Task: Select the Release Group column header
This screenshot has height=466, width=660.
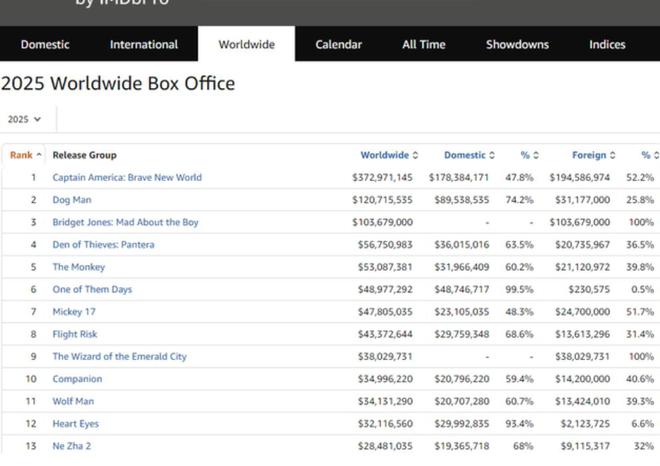Action: coord(85,155)
